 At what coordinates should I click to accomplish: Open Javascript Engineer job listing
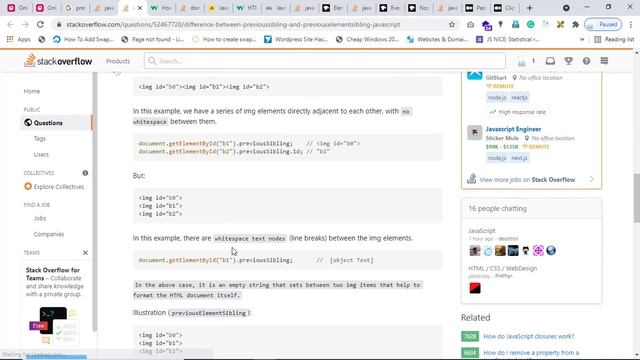(513, 129)
